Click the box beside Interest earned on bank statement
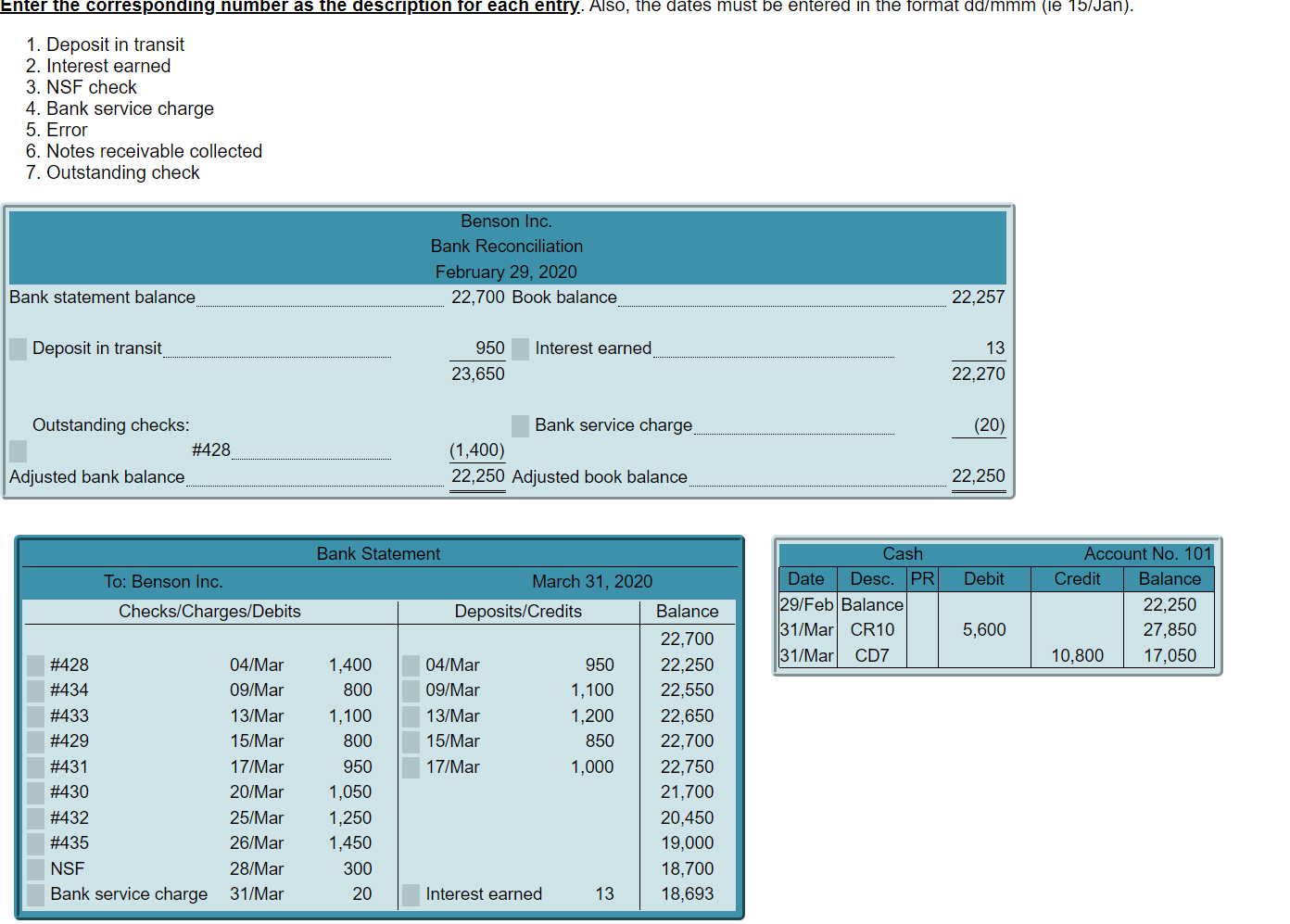Viewport: 1290px width, 924px height. 409,893
